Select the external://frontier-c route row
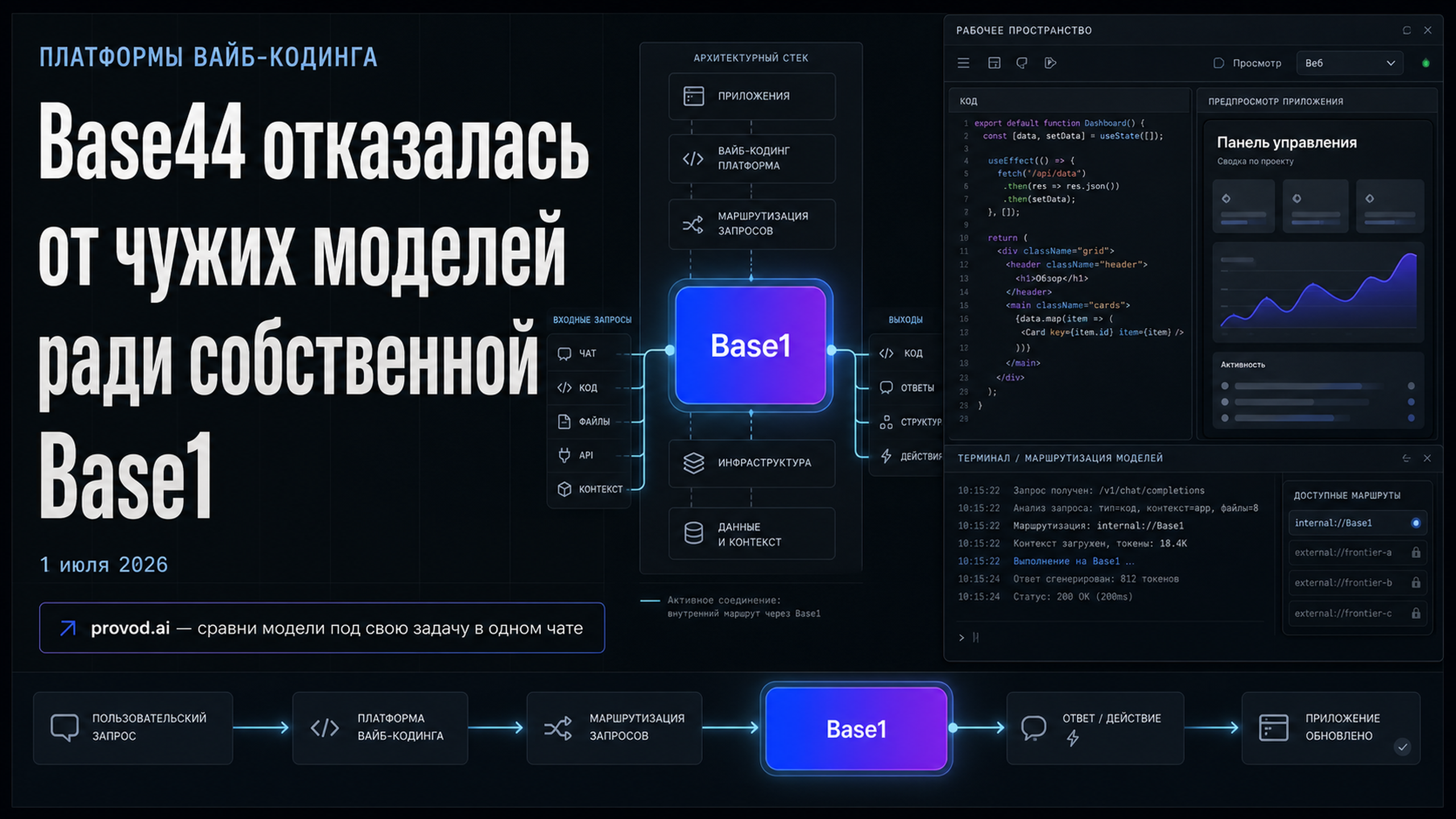Screen dimensions: 1456x819 (x=1358, y=614)
